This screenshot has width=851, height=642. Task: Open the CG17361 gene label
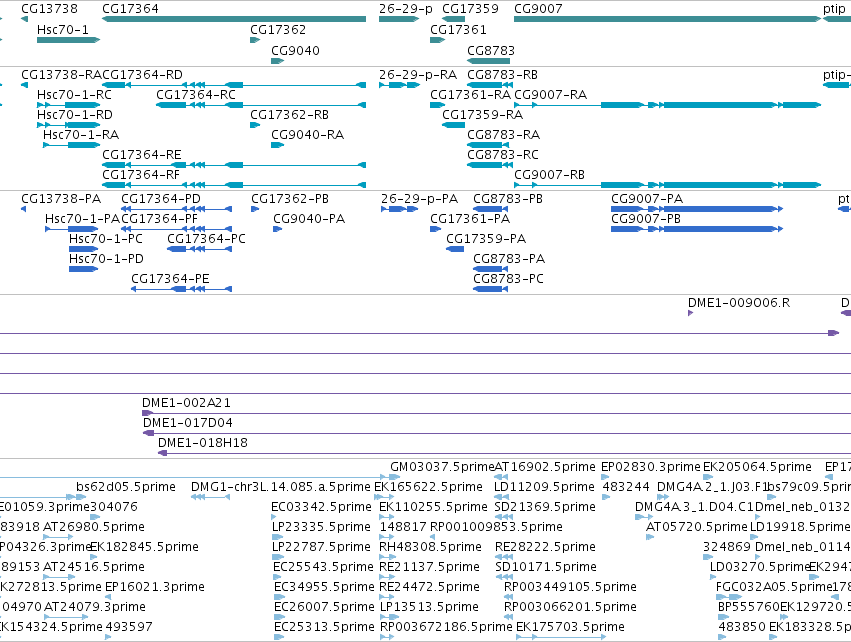point(458,29)
